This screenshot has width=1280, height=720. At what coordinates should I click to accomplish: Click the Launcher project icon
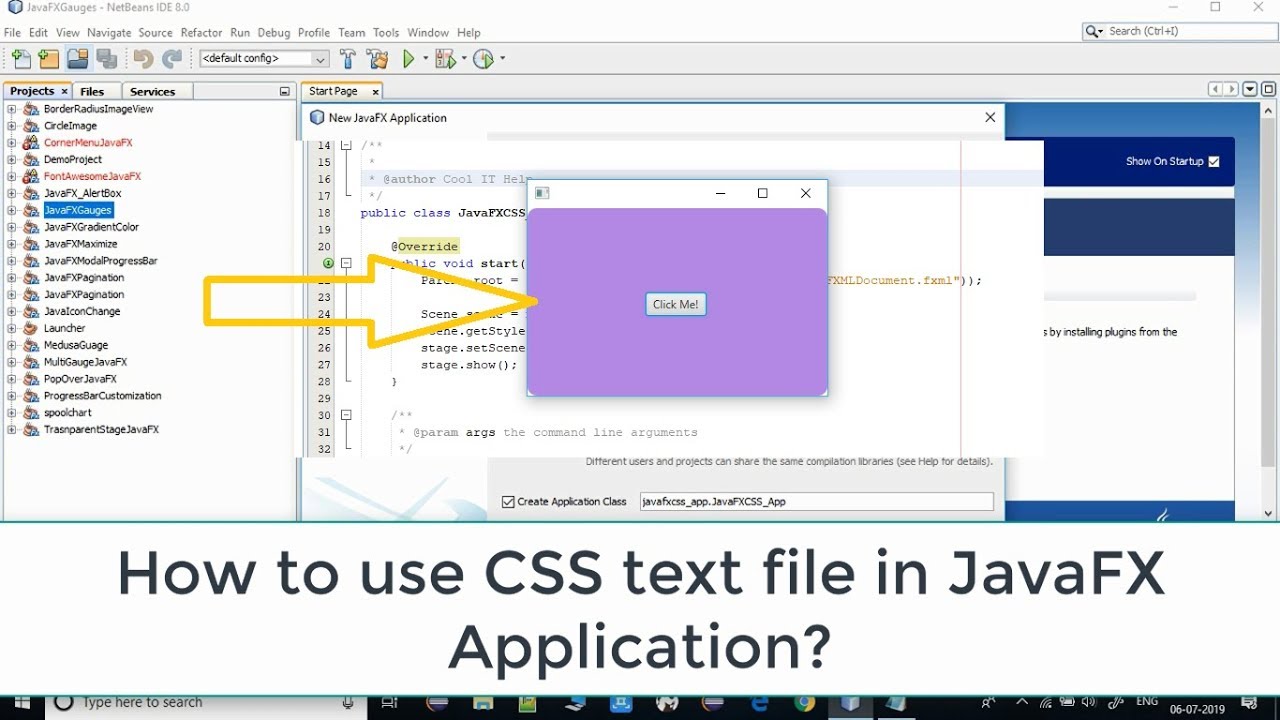pyautogui.click(x=30, y=328)
